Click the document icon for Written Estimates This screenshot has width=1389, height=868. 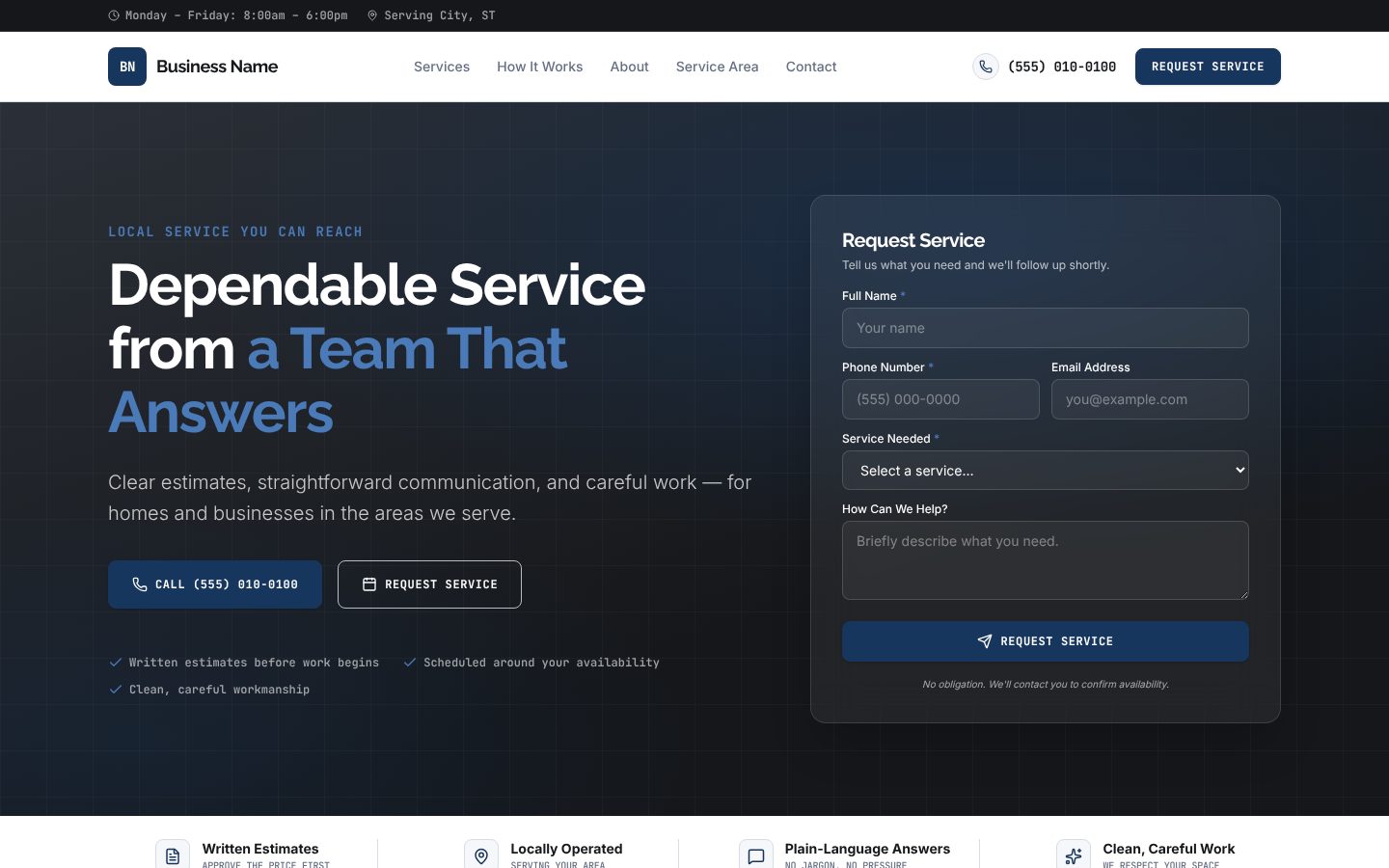[173, 855]
